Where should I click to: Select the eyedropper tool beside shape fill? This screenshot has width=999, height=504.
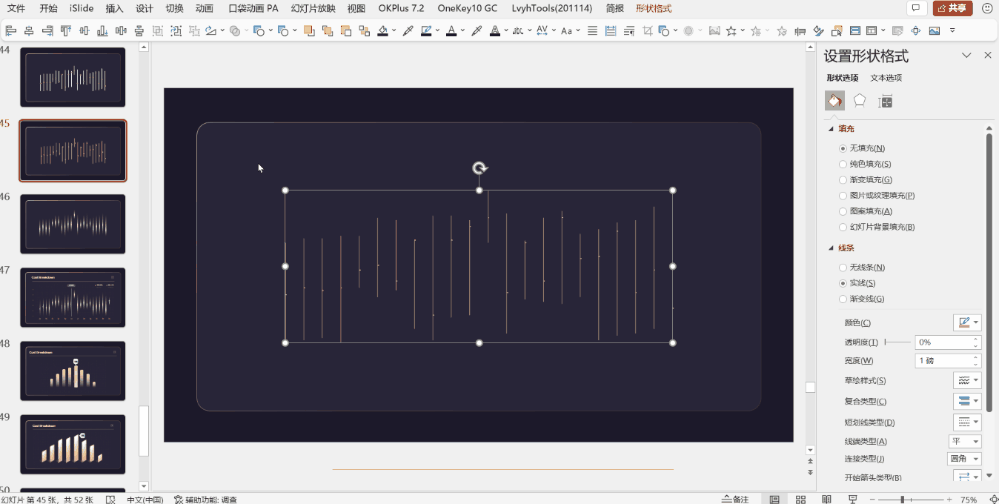[x=408, y=31]
